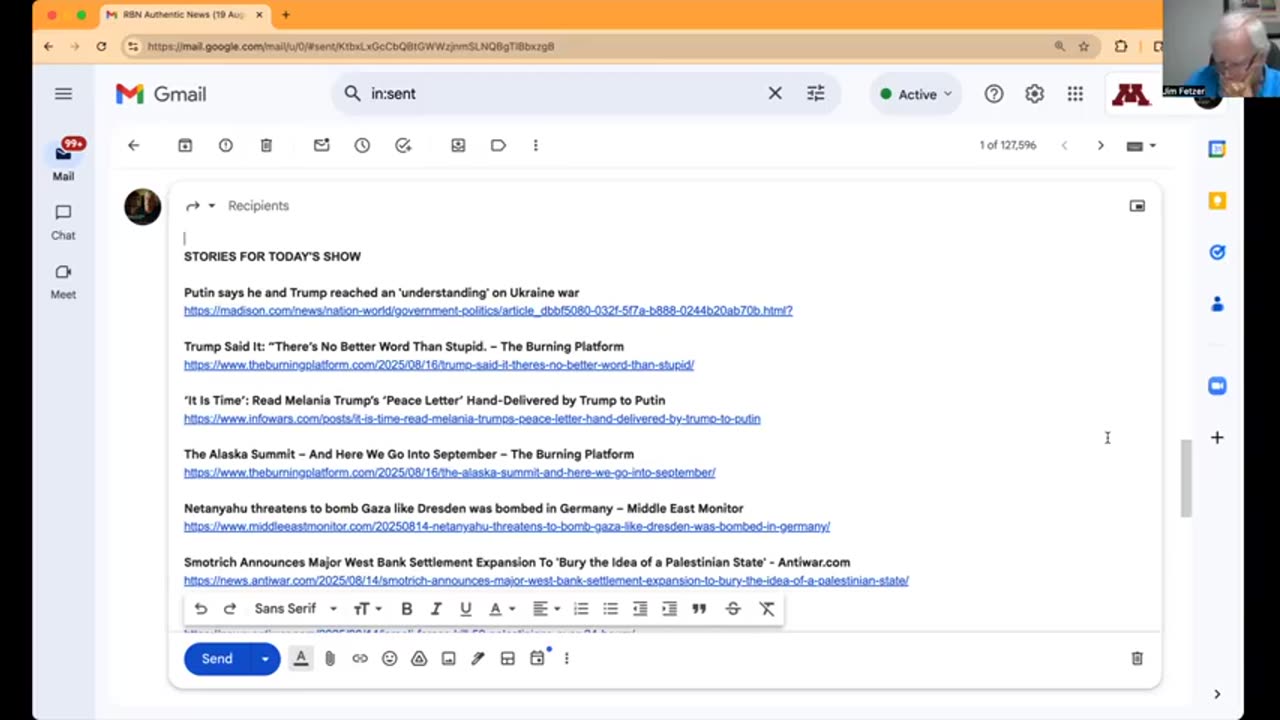Show search options filter icon
1280x720 pixels.
point(816,93)
